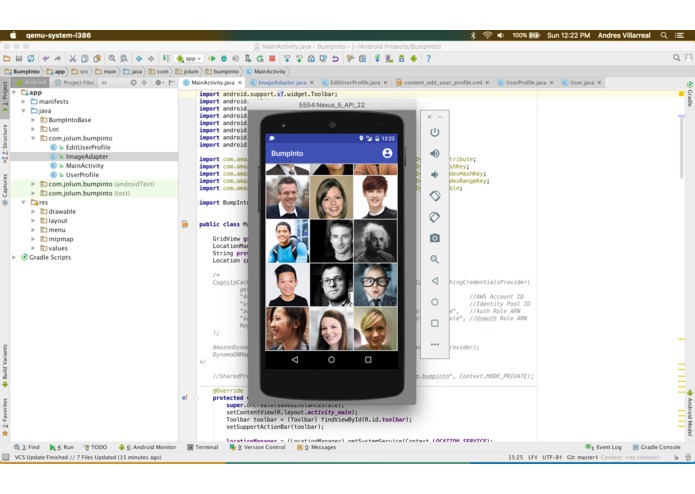695x494 pixels.
Task: Open the Gradle Console
Action: [656, 447]
